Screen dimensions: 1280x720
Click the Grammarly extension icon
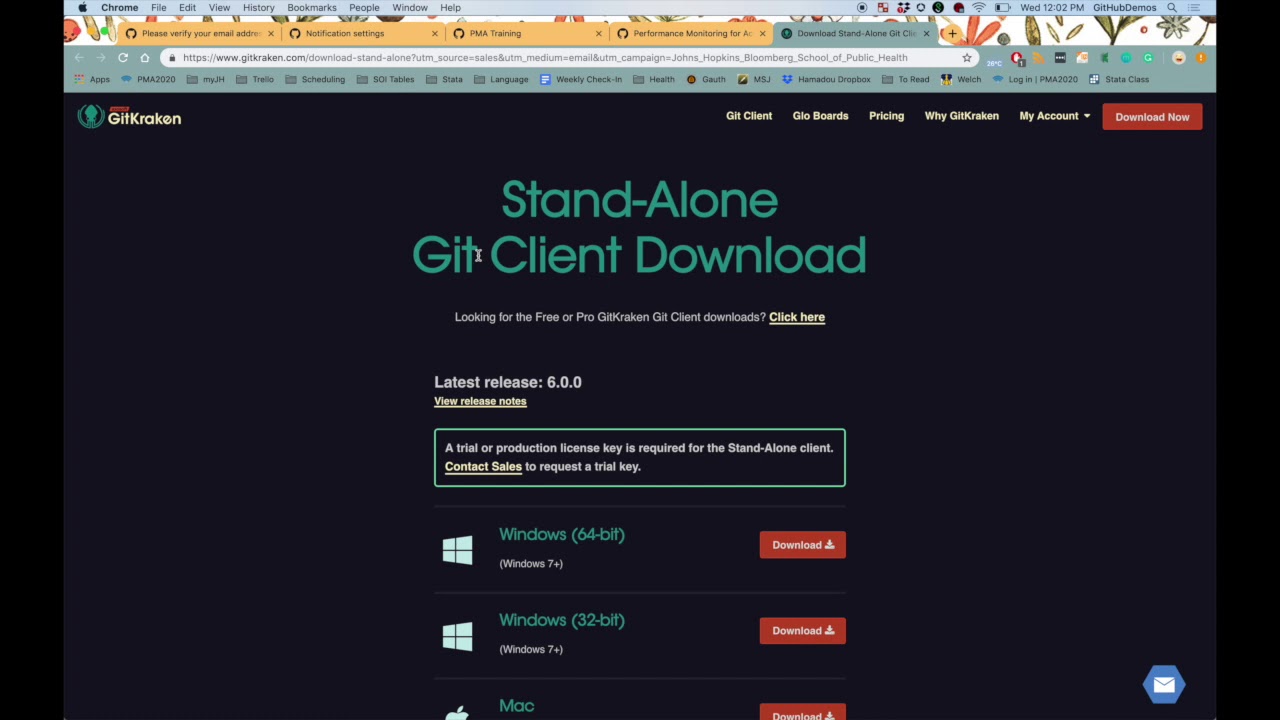1148,58
